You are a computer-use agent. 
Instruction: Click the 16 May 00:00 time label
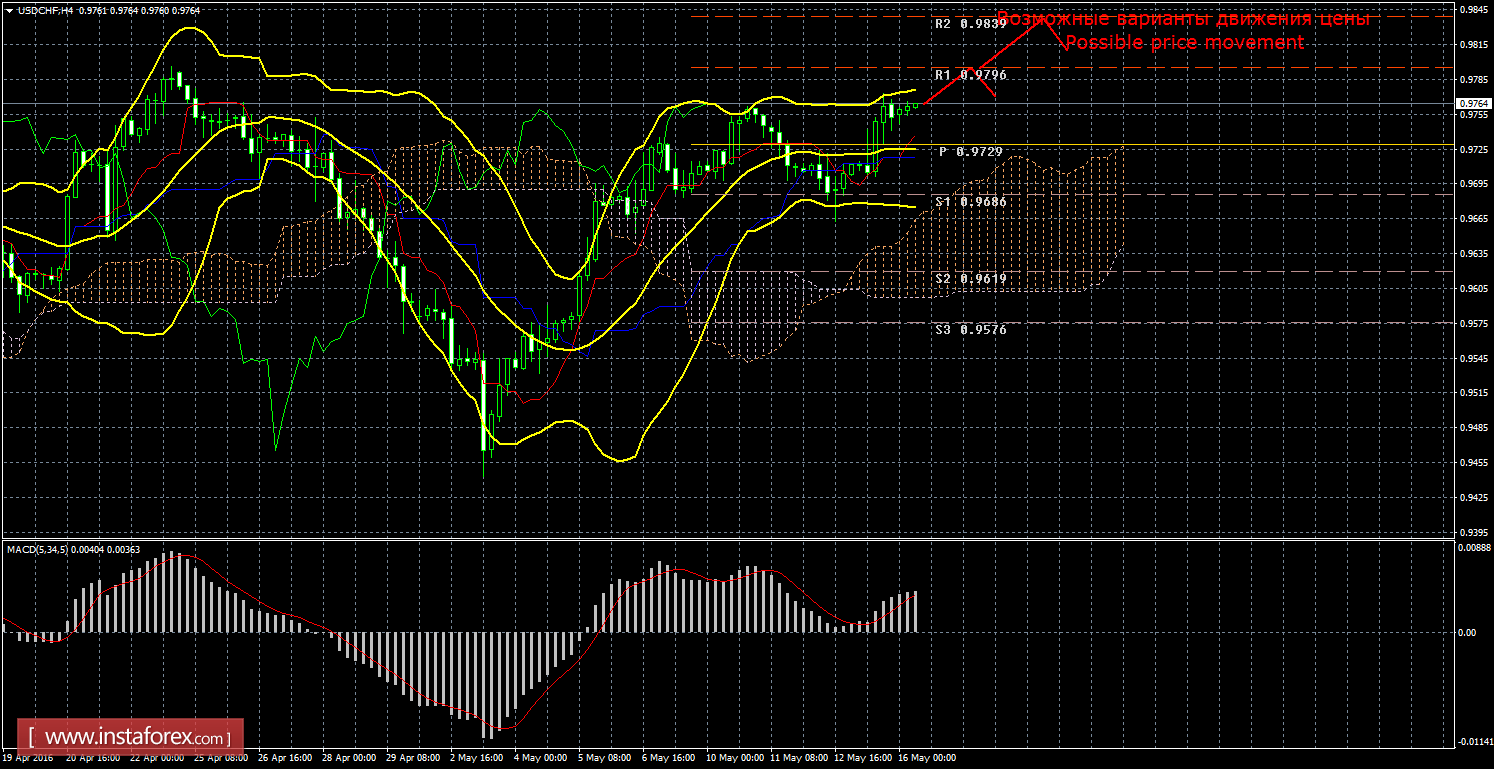pos(926,758)
